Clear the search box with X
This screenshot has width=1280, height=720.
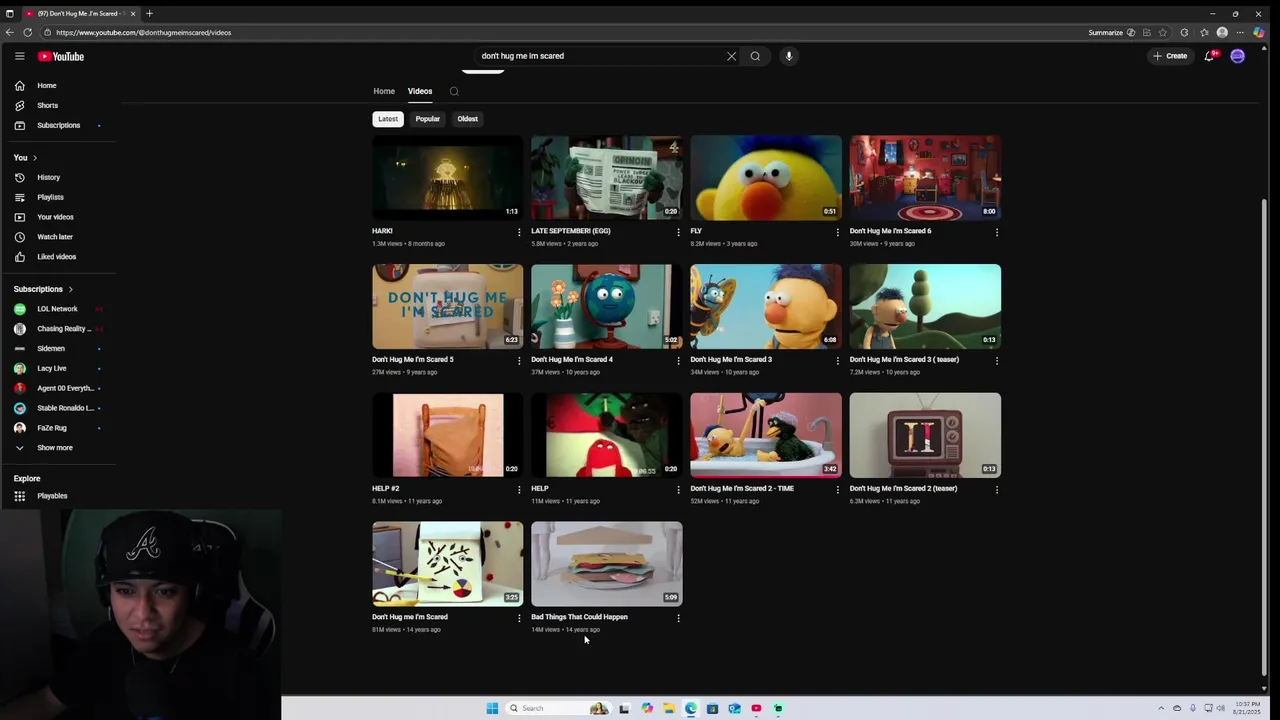pyautogui.click(x=731, y=56)
